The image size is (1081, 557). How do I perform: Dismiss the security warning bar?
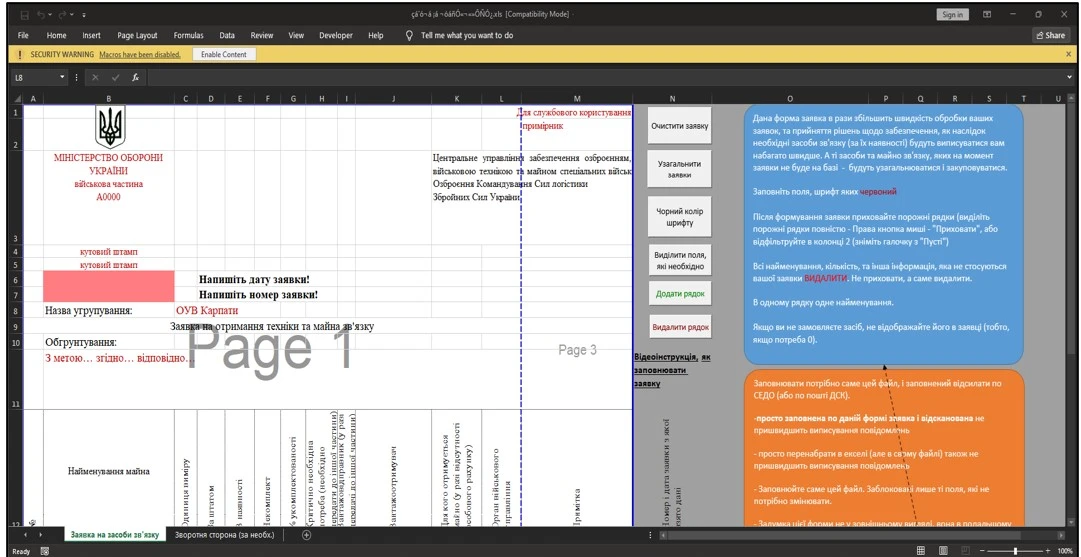1069,54
